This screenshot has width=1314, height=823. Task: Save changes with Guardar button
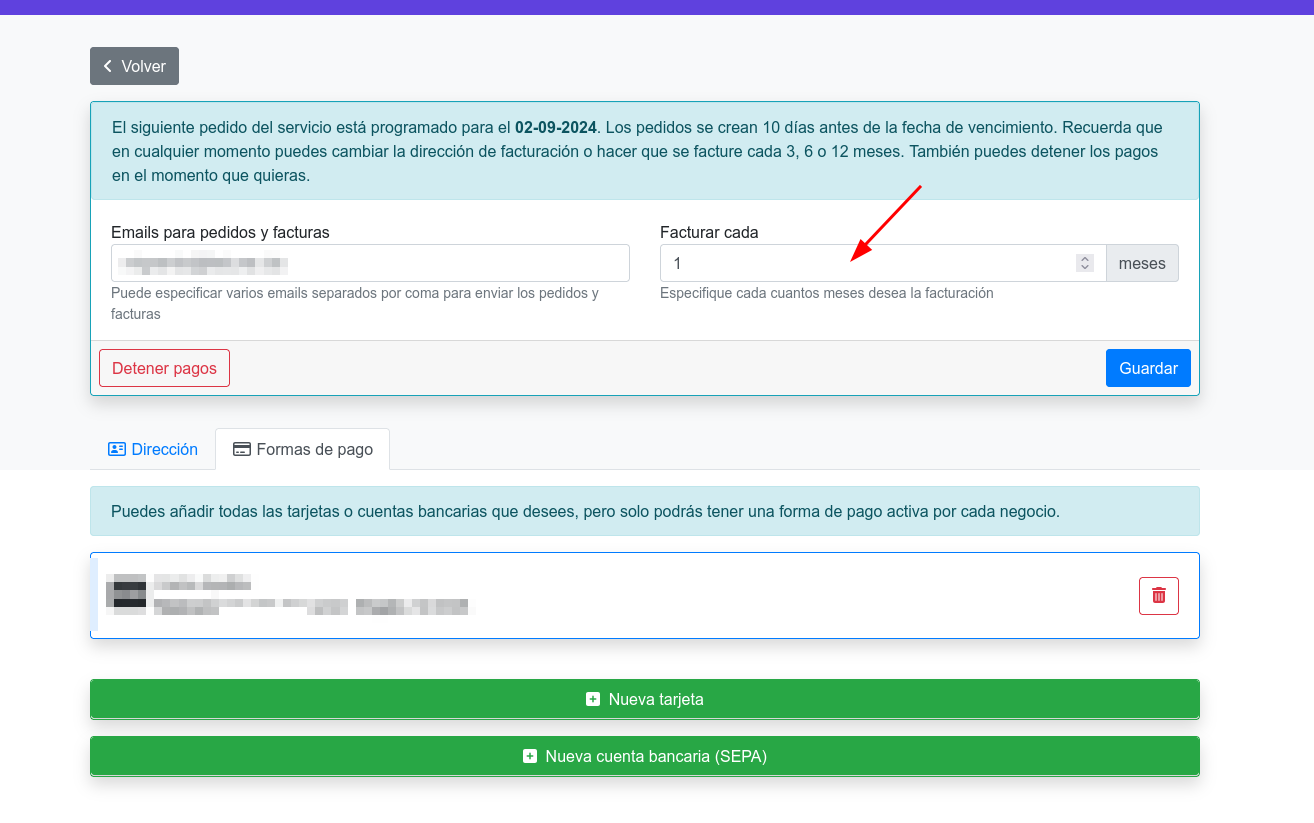(x=1148, y=368)
